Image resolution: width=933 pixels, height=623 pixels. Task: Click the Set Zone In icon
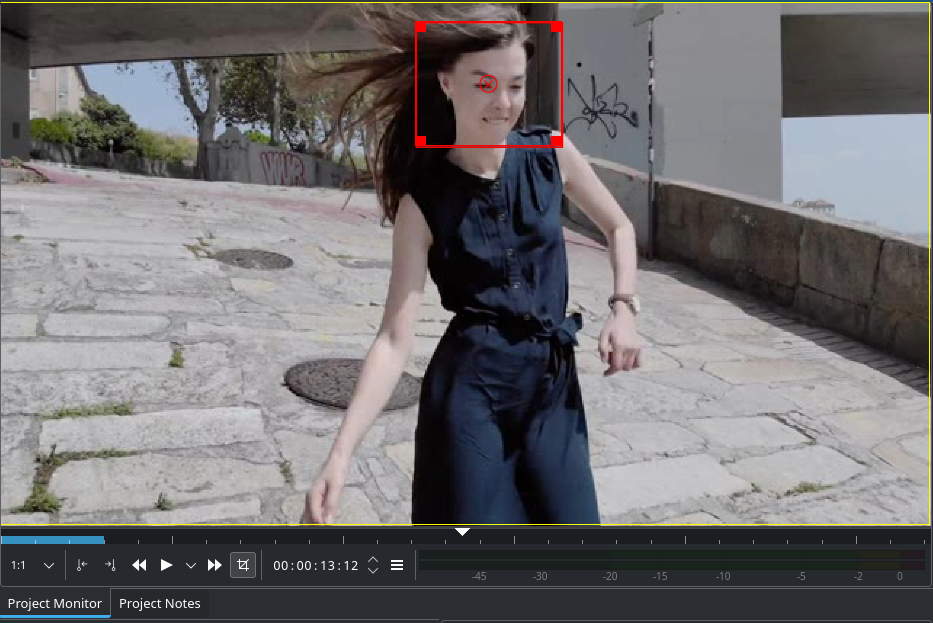[x=82, y=565]
